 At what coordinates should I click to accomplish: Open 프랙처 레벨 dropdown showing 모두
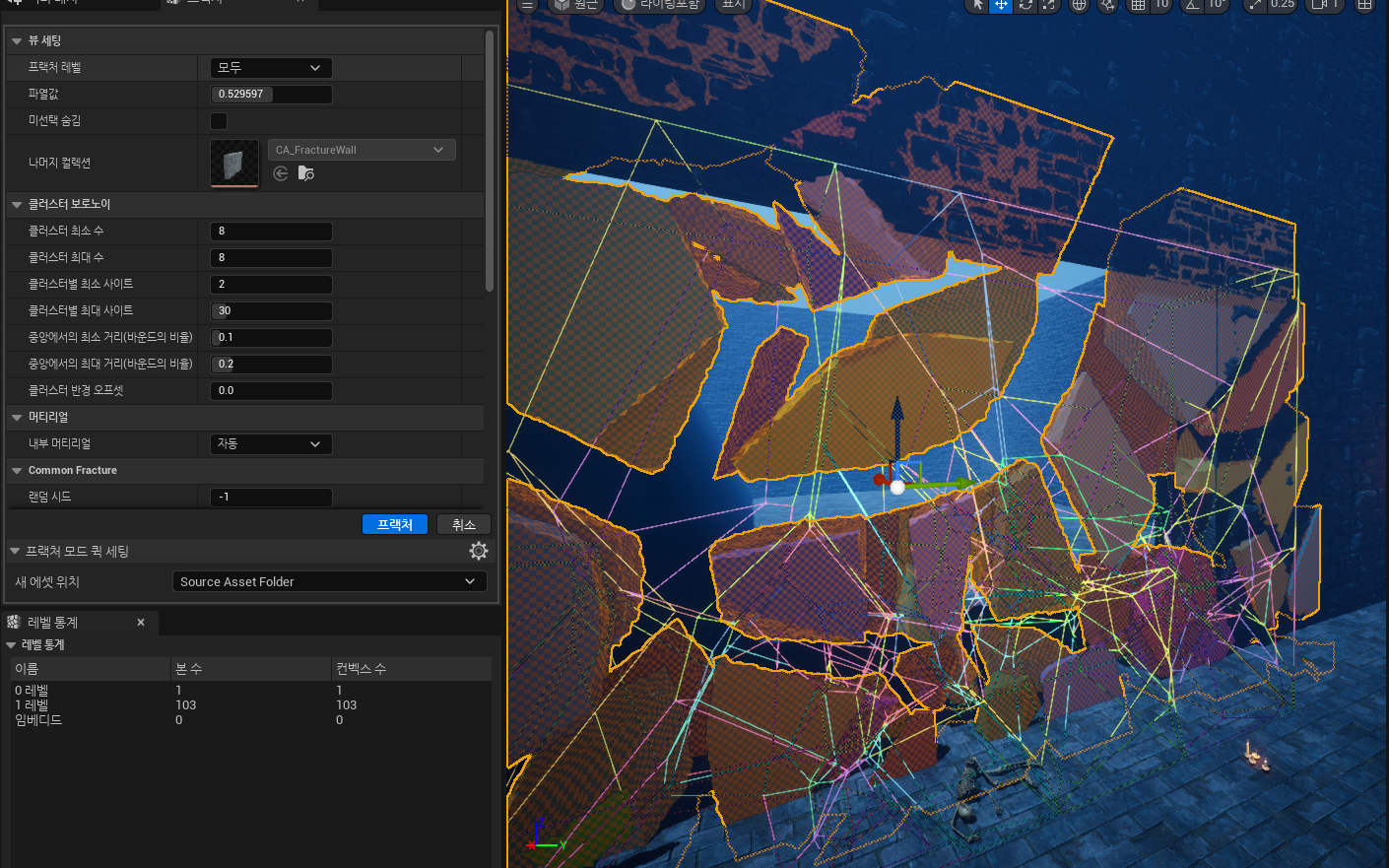point(271,68)
